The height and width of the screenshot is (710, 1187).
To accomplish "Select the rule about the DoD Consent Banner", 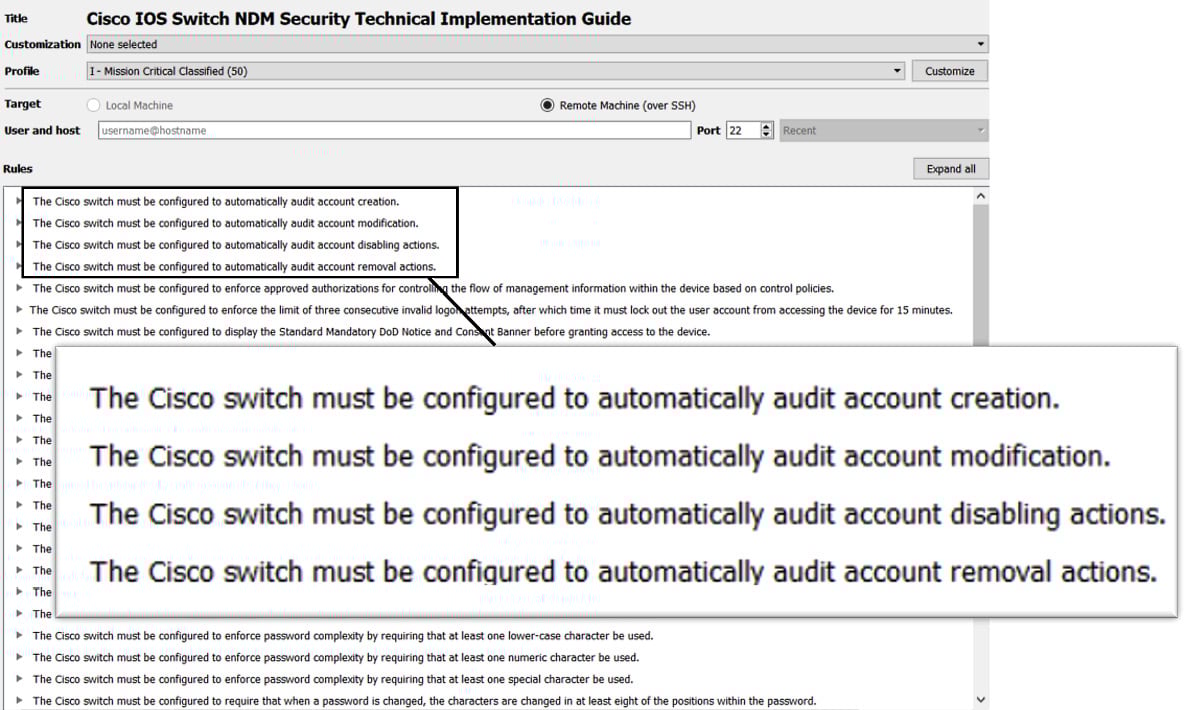I will tap(371, 332).
